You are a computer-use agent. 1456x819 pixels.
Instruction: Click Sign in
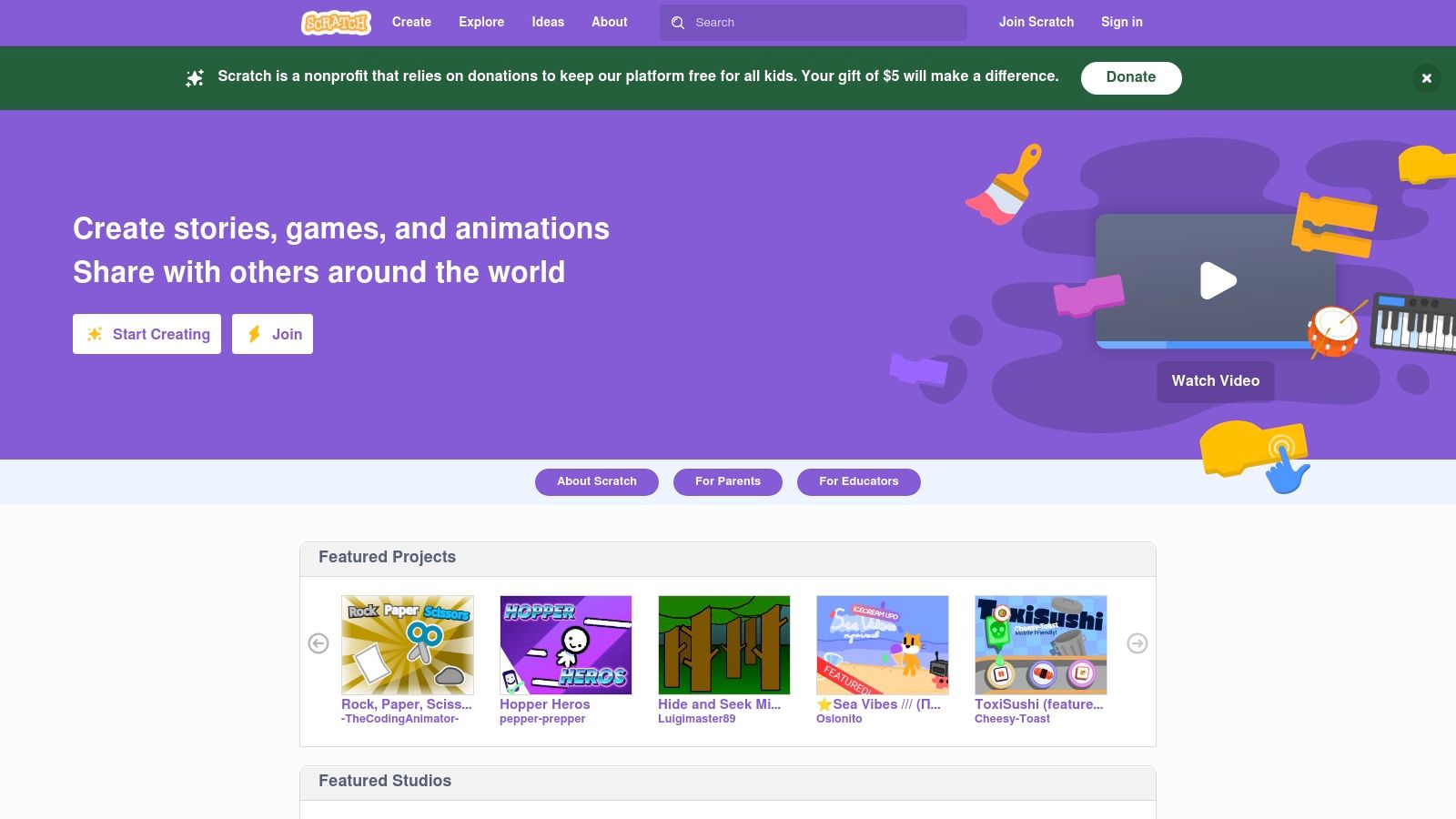pos(1122,22)
